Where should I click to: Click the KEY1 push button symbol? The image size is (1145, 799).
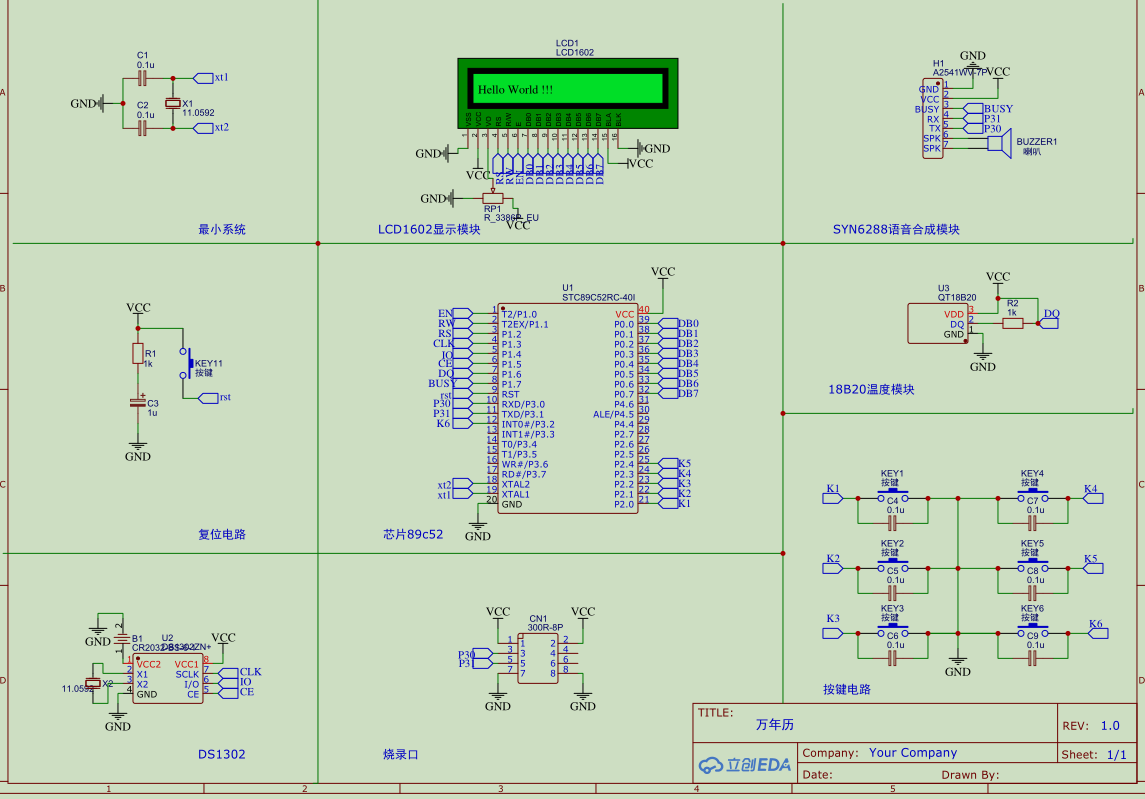[892, 496]
